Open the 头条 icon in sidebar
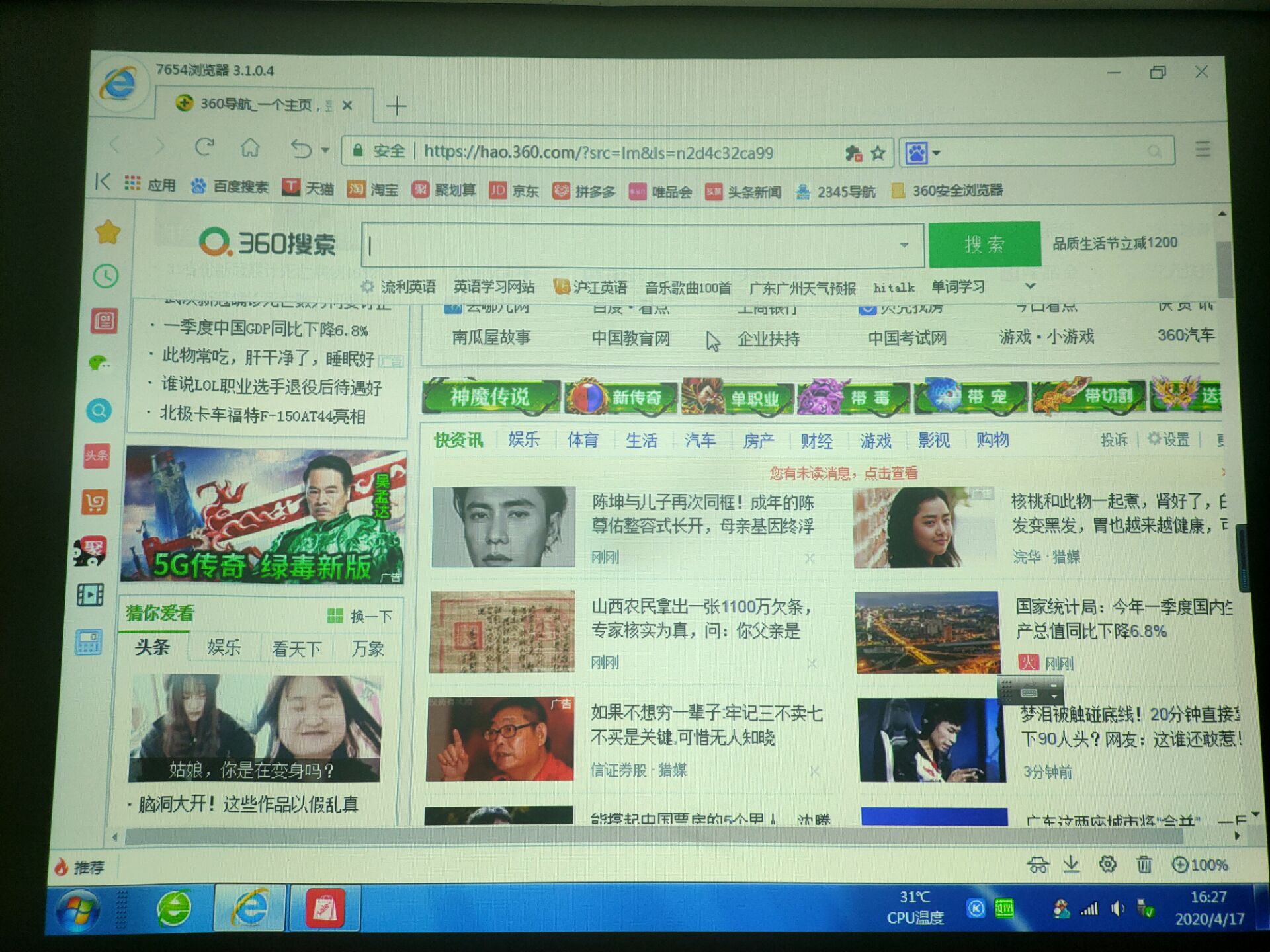 (97, 455)
